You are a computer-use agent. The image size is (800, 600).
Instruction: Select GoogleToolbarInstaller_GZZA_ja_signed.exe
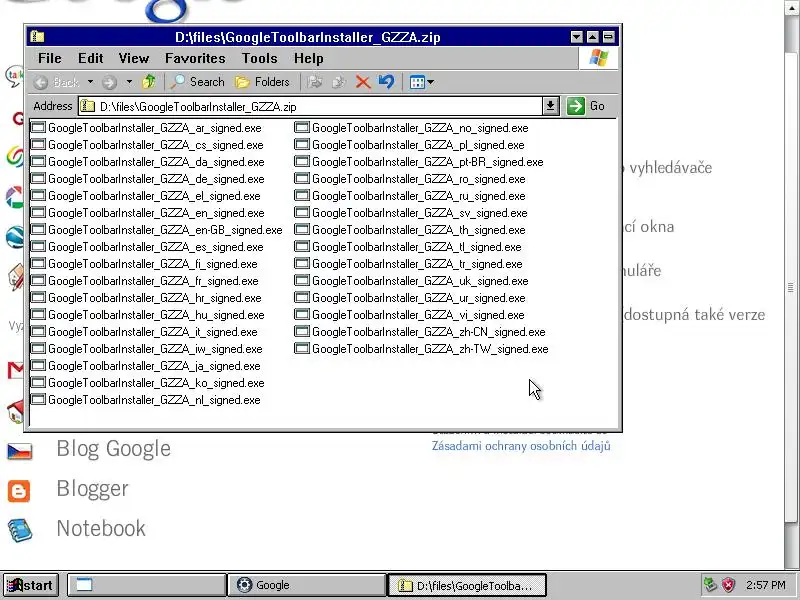[146, 366]
